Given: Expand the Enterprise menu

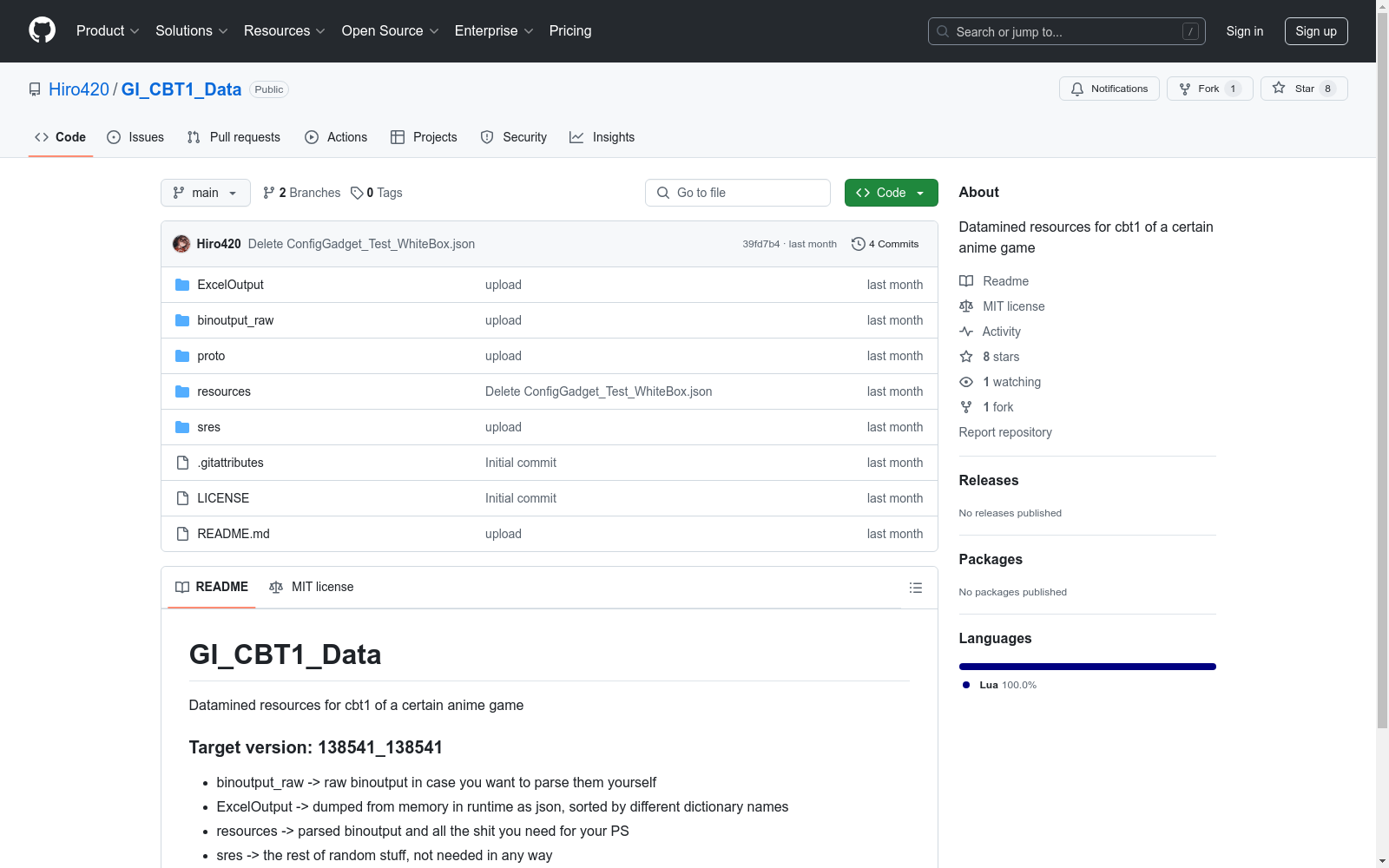Looking at the screenshot, I should (494, 31).
